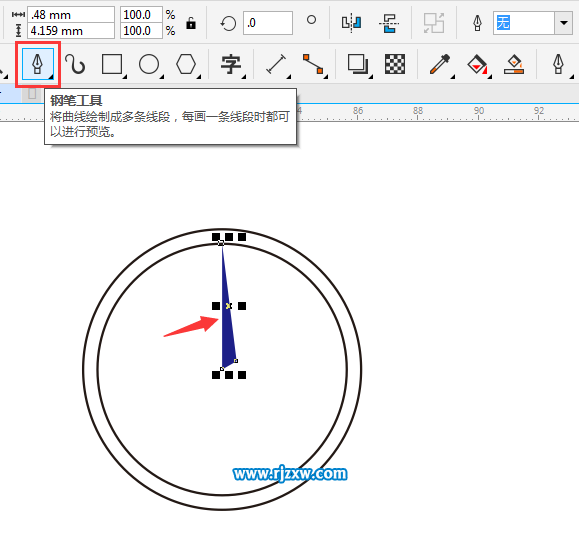The image size is (579, 554).
Task: Click the Mirror Horizontally icon
Action: [x=351, y=23]
